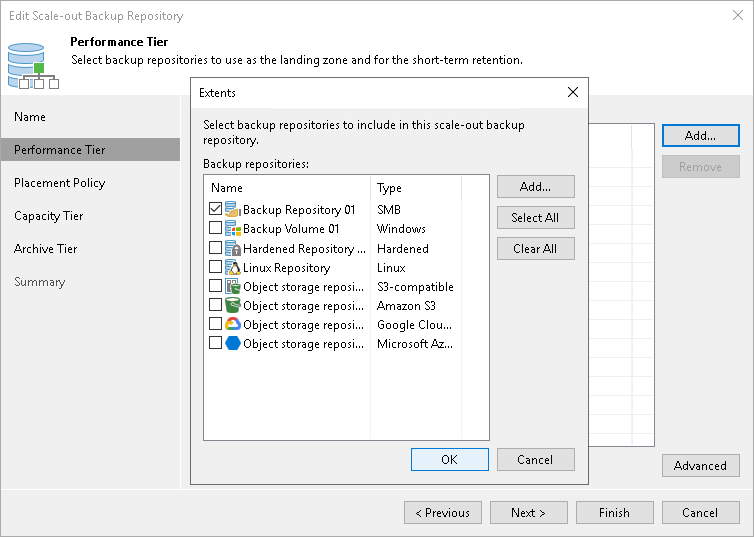Viewport: 754px width, 537px height.
Task: Click the Amazon S3 bucket icon
Action: click(233, 305)
